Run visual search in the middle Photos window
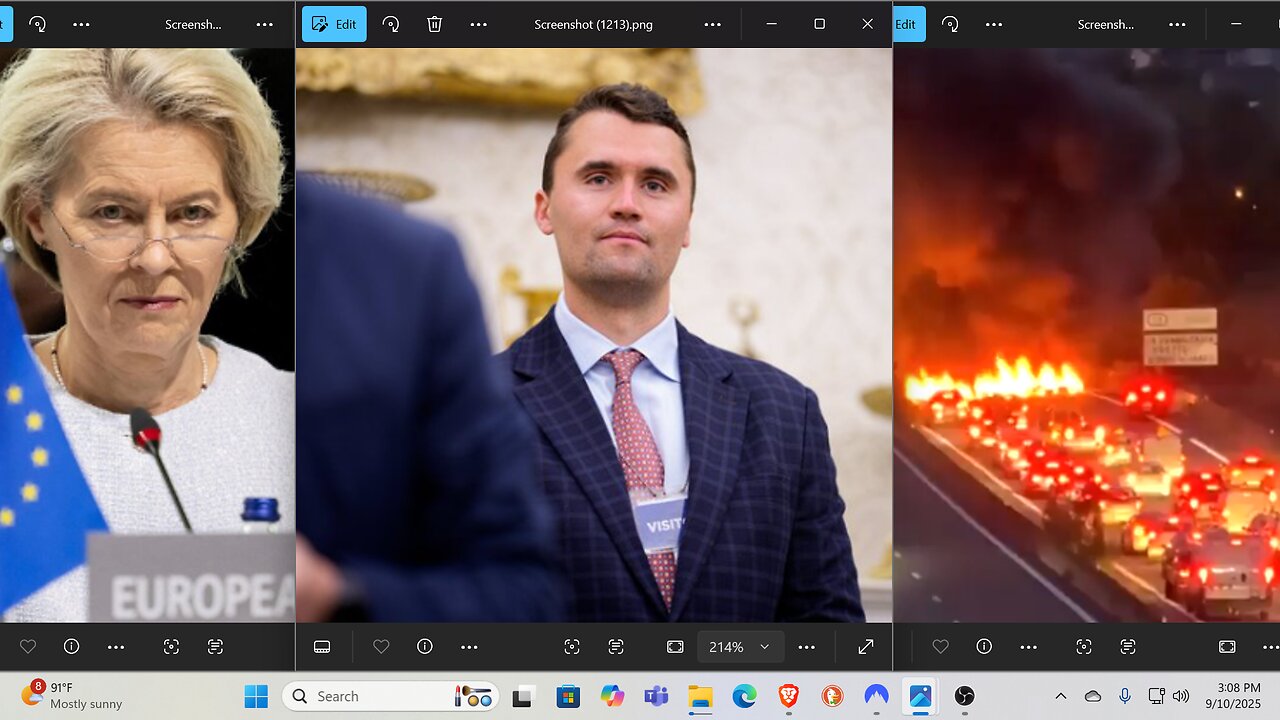 pos(572,647)
